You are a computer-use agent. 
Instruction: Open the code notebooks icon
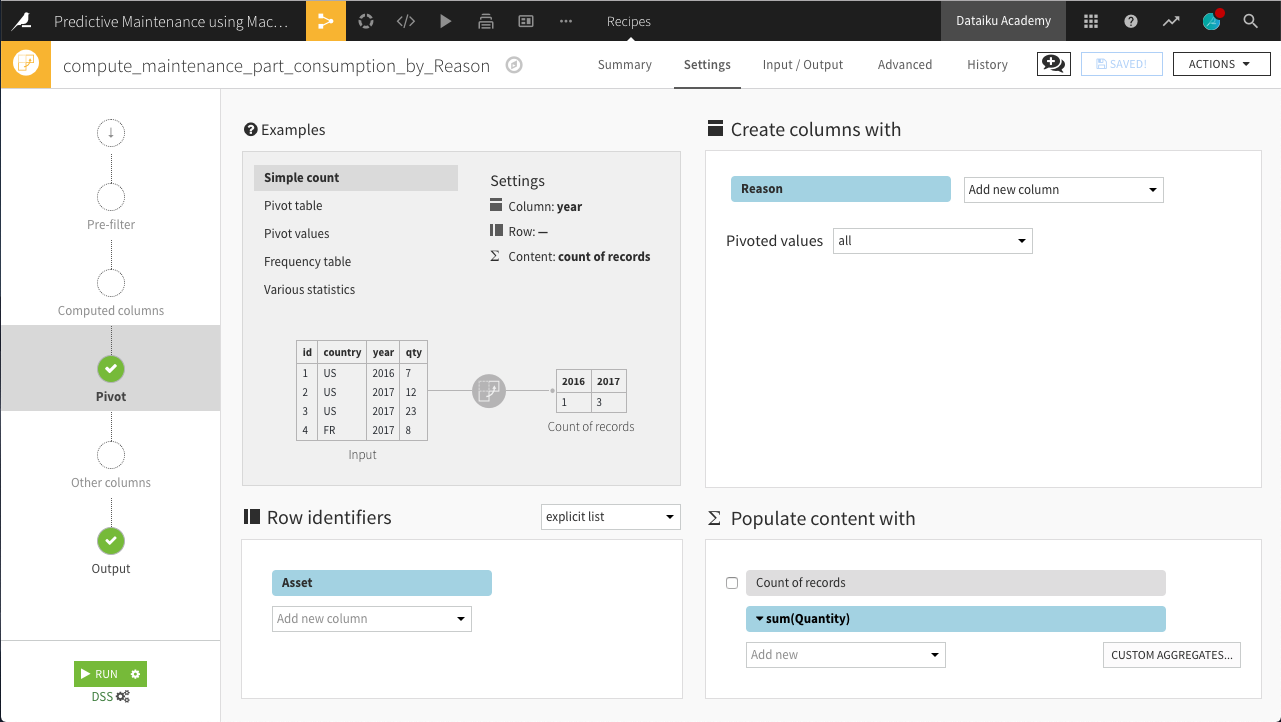tap(405, 21)
